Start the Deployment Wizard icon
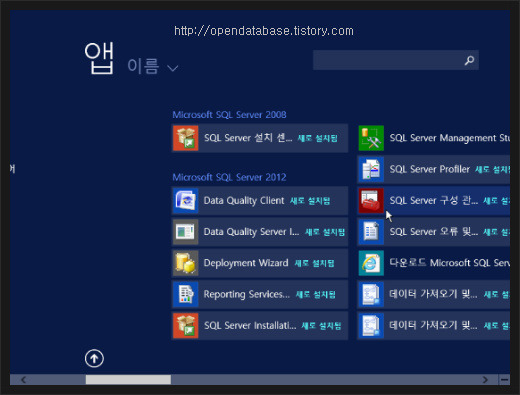The height and width of the screenshot is (395, 520). tap(186, 263)
